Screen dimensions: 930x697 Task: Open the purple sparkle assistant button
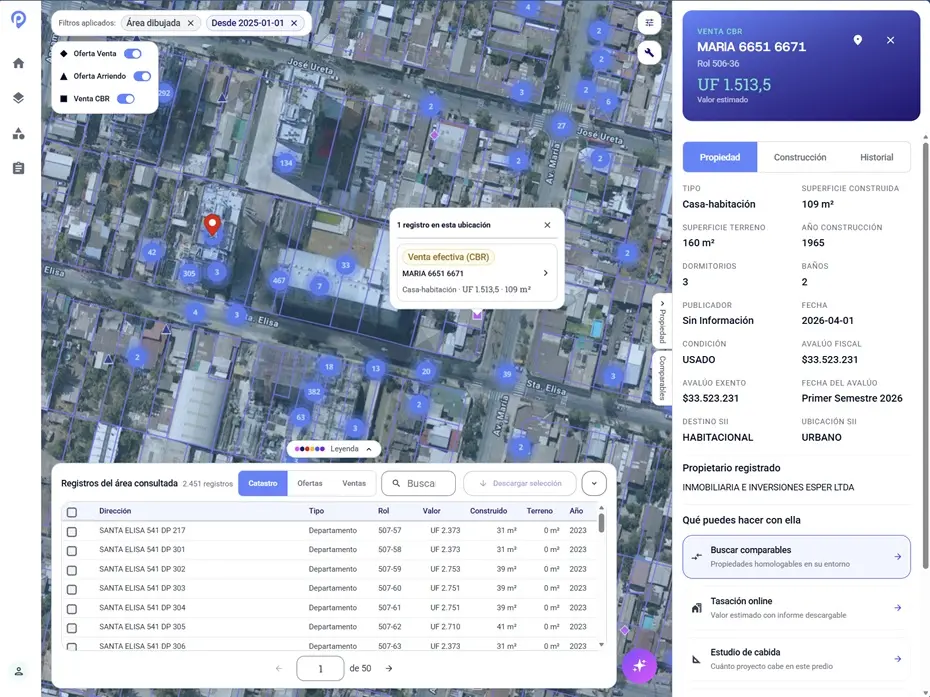click(639, 666)
